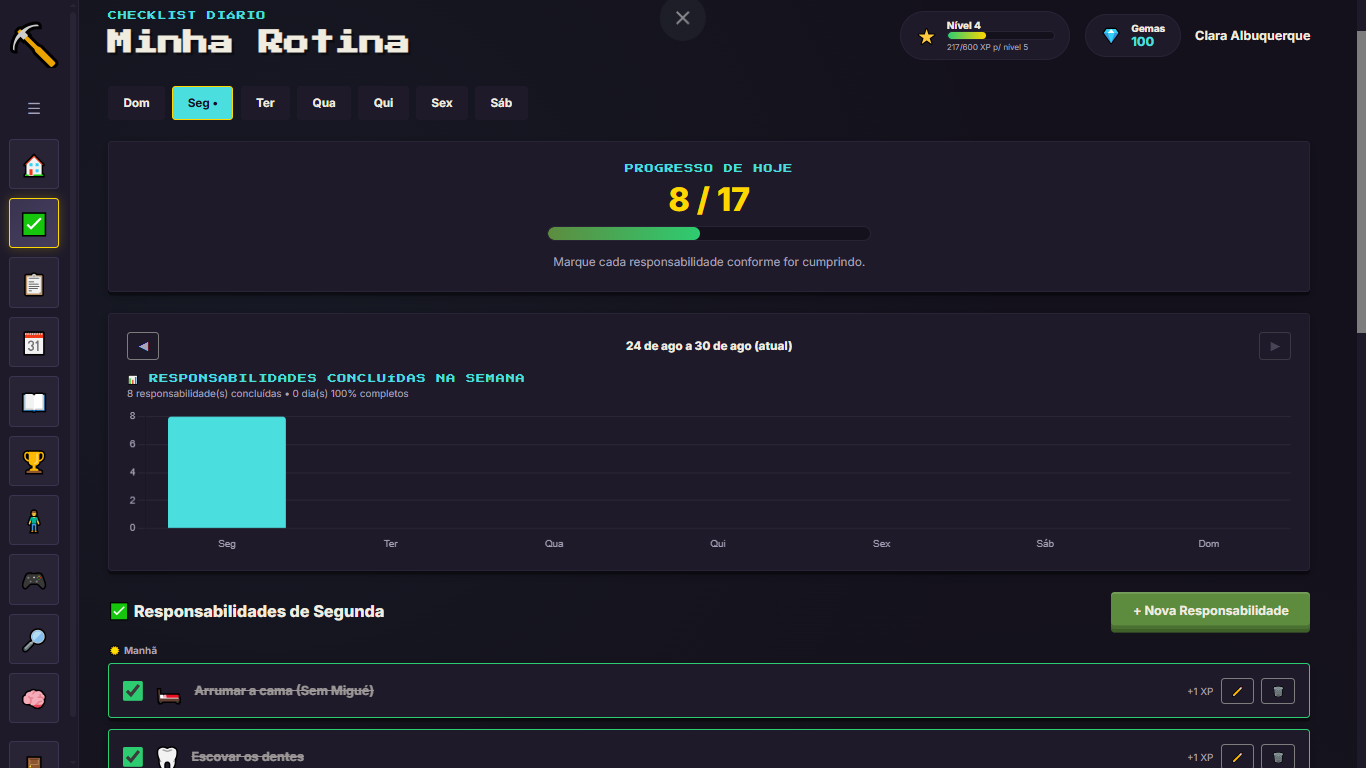This screenshot has height=768, width=1366.
Task: Click the cyan Seg bar in the chart
Action: tap(227, 472)
